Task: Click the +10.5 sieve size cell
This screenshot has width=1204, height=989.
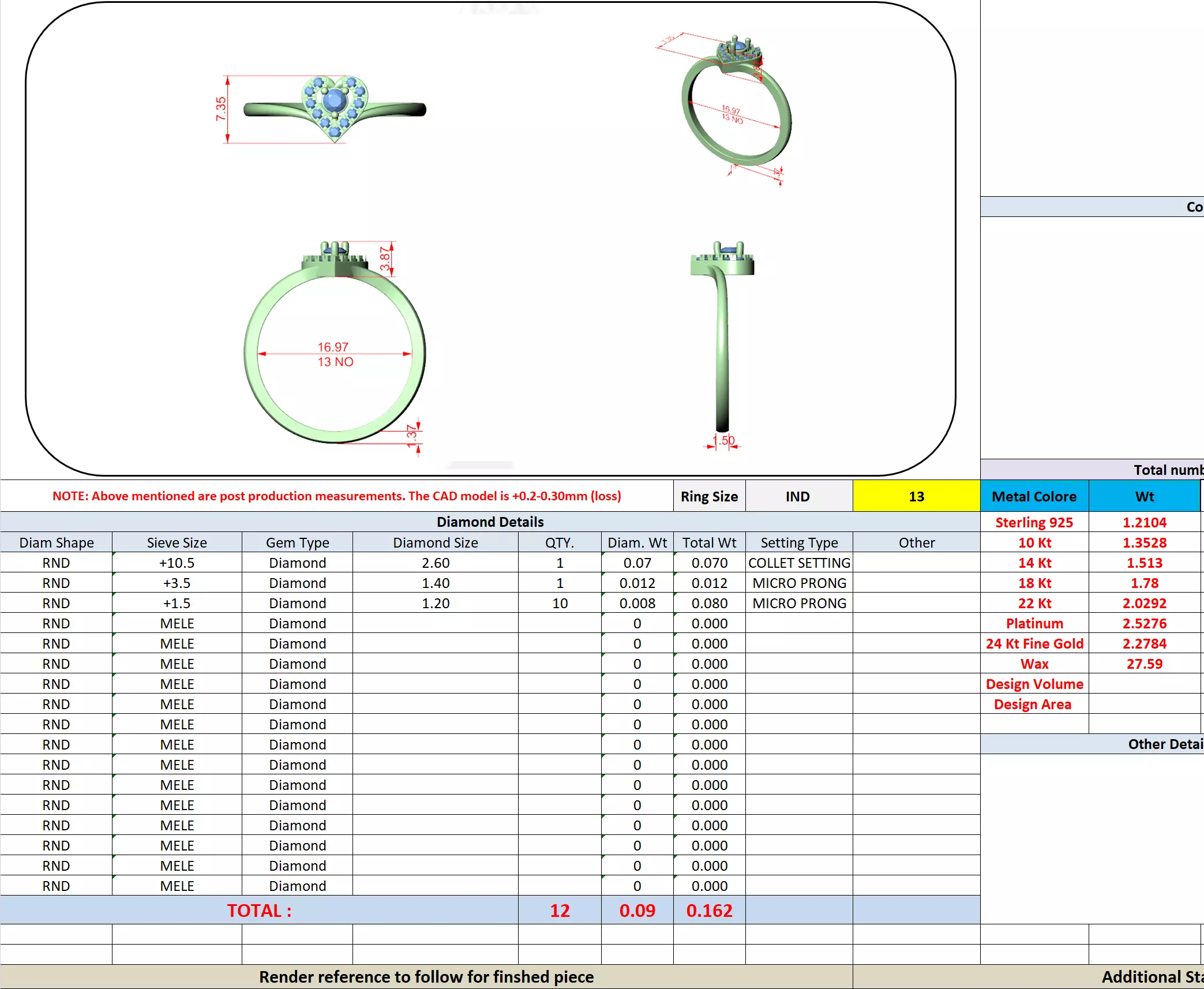Action: (x=177, y=563)
